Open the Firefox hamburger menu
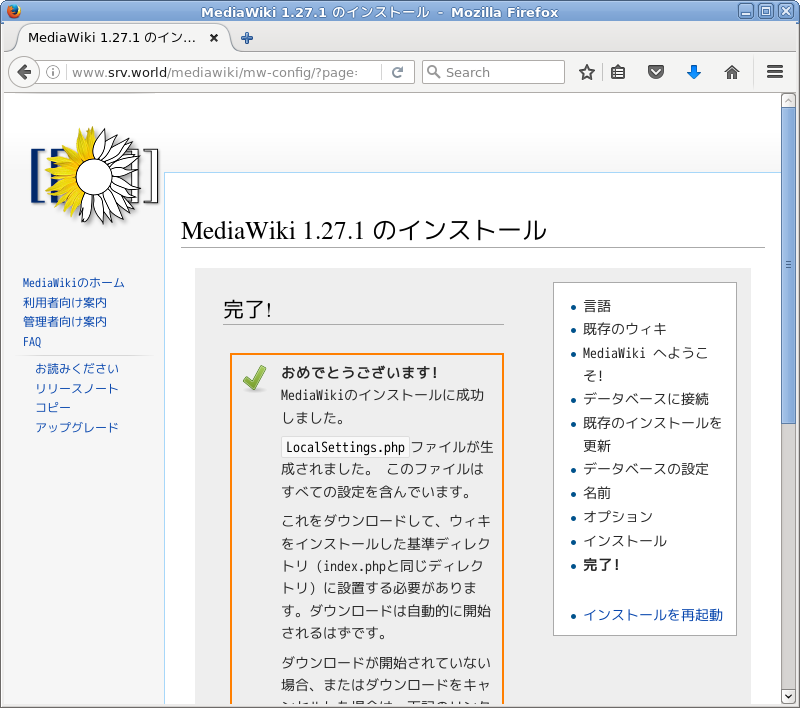The image size is (800, 708). tap(774, 72)
